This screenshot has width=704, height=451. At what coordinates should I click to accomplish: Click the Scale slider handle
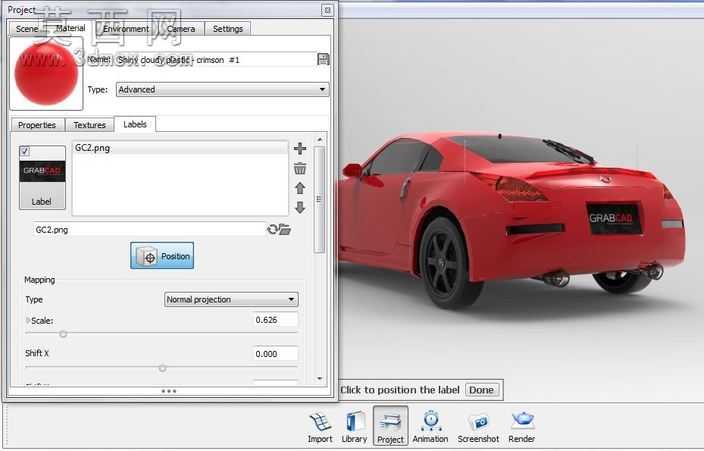pyautogui.click(x=63, y=334)
